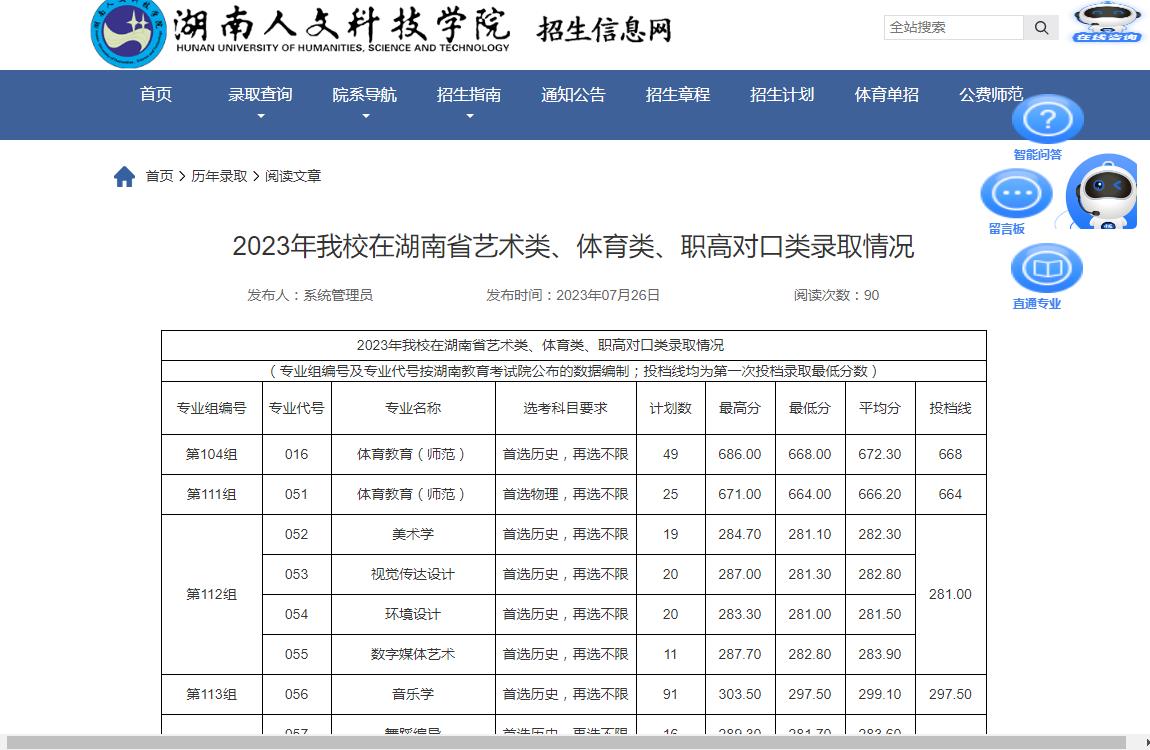Click code 051 cell
Screen dimensions: 1150x750
coord(296,494)
